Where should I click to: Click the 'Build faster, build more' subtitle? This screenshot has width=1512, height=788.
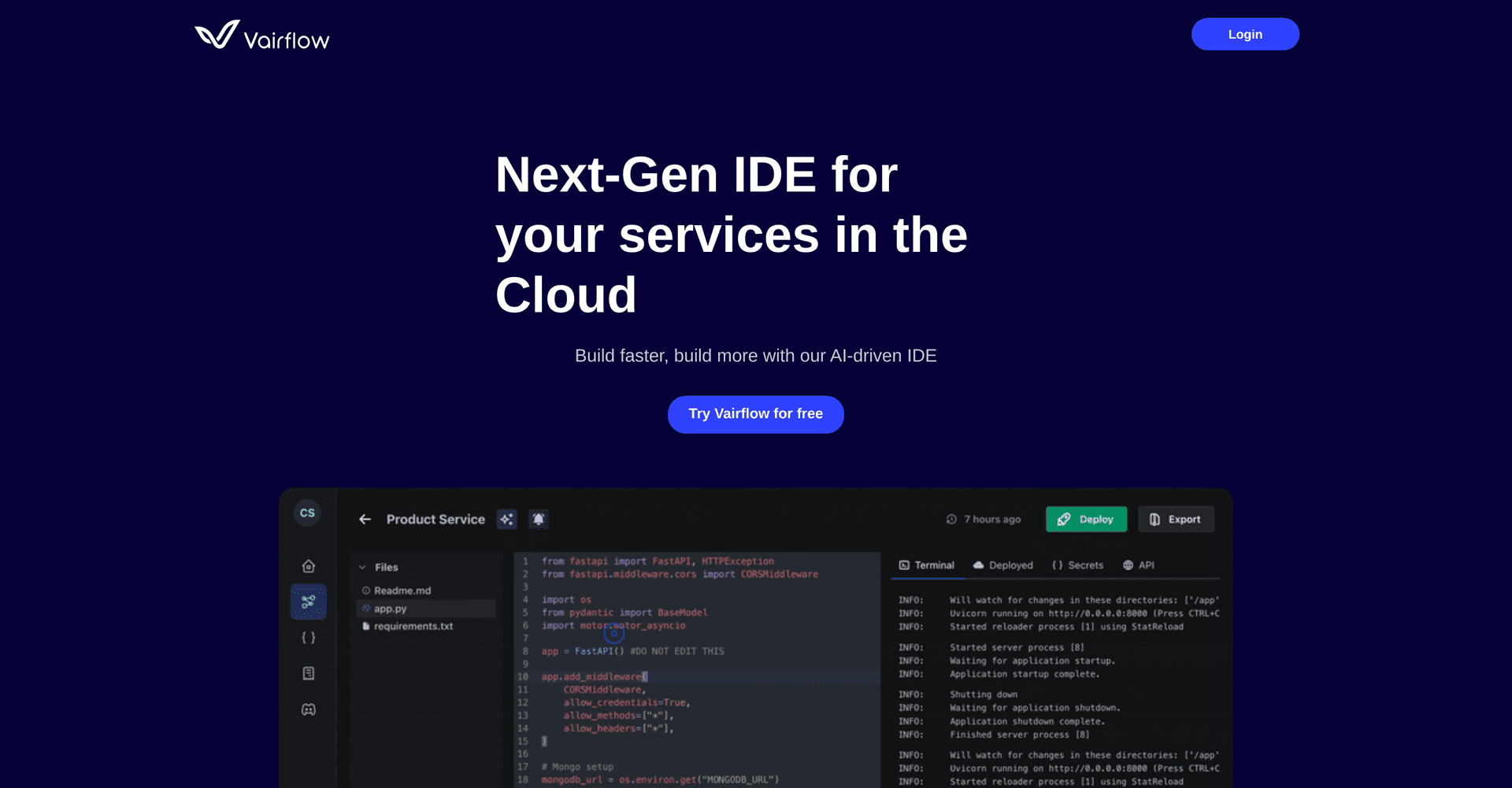[756, 356]
